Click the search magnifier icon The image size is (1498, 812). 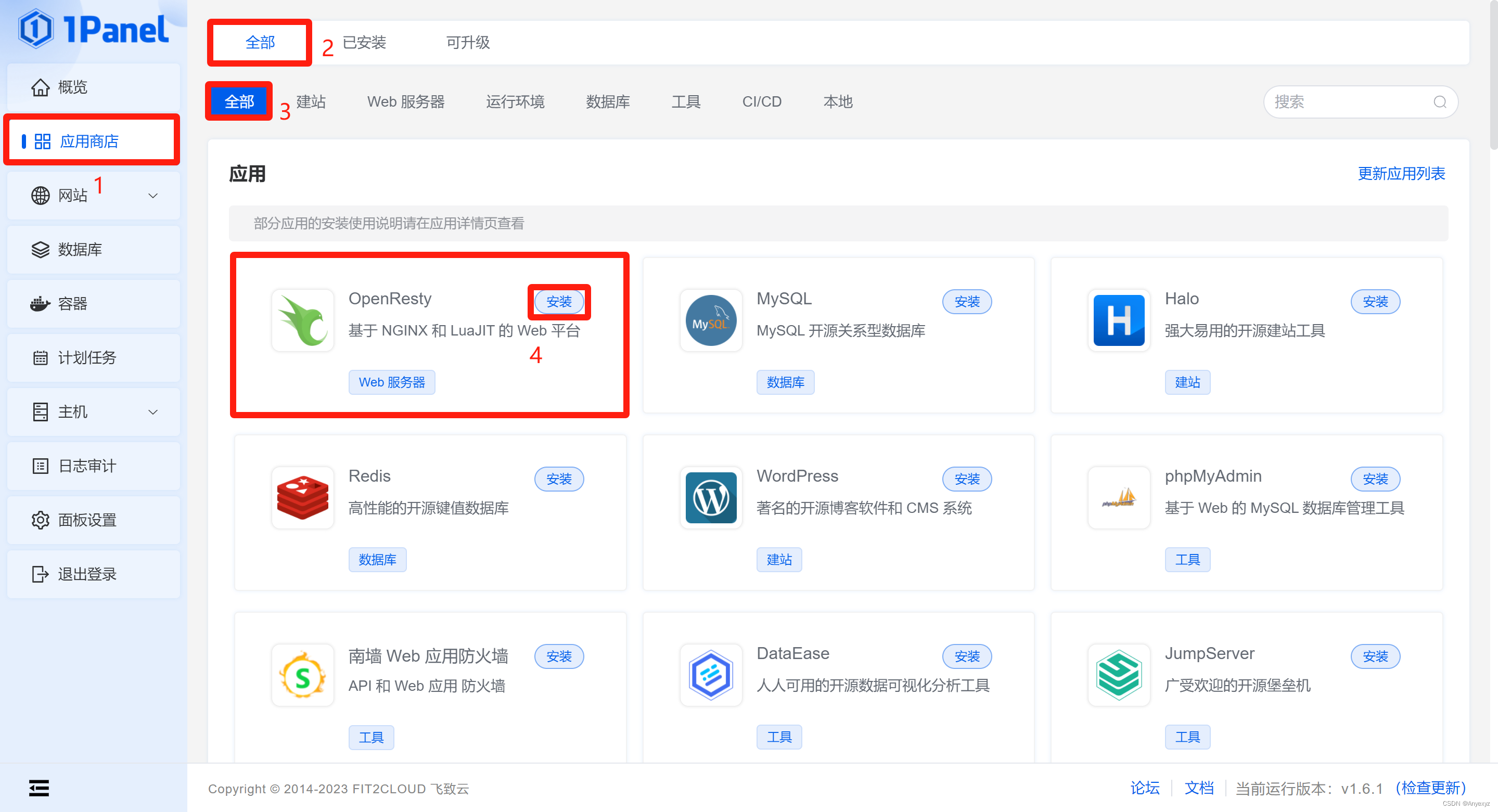click(1439, 102)
